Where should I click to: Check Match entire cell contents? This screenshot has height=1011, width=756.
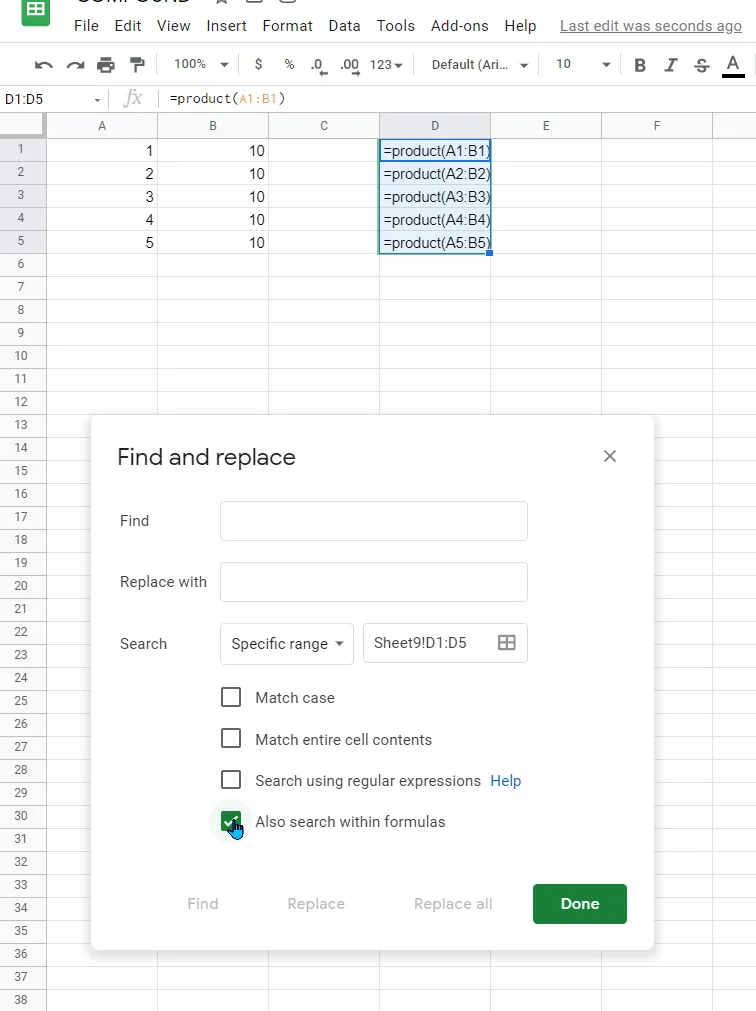point(231,739)
